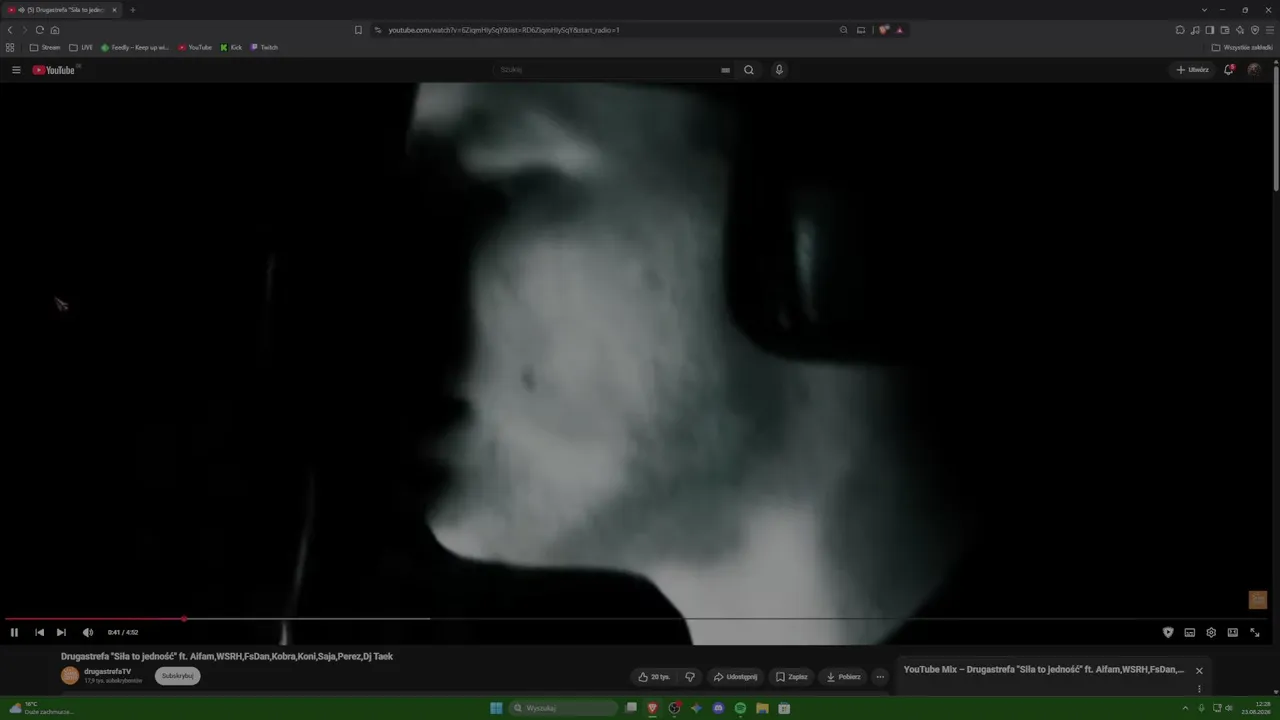Open a new browser tab
The width and height of the screenshot is (1280, 720).
[x=132, y=10]
